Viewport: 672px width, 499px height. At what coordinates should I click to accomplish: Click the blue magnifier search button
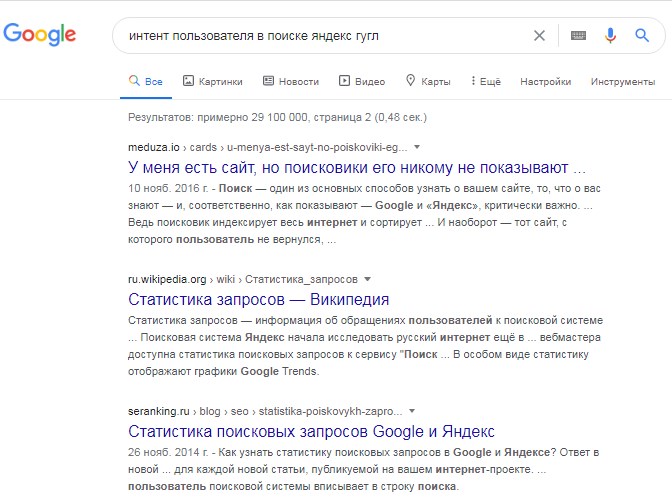coord(642,35)
